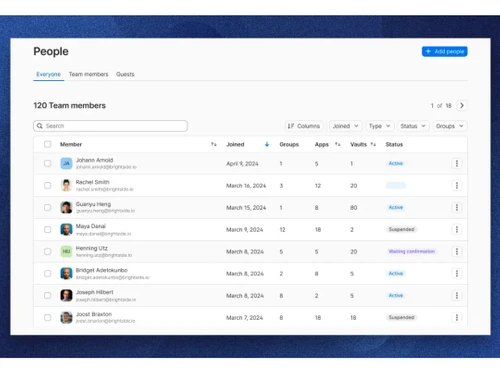The image size is (500, 375).
Task: Click Bridget Adetokunbo's profile photo
Action: pos(66,273)
